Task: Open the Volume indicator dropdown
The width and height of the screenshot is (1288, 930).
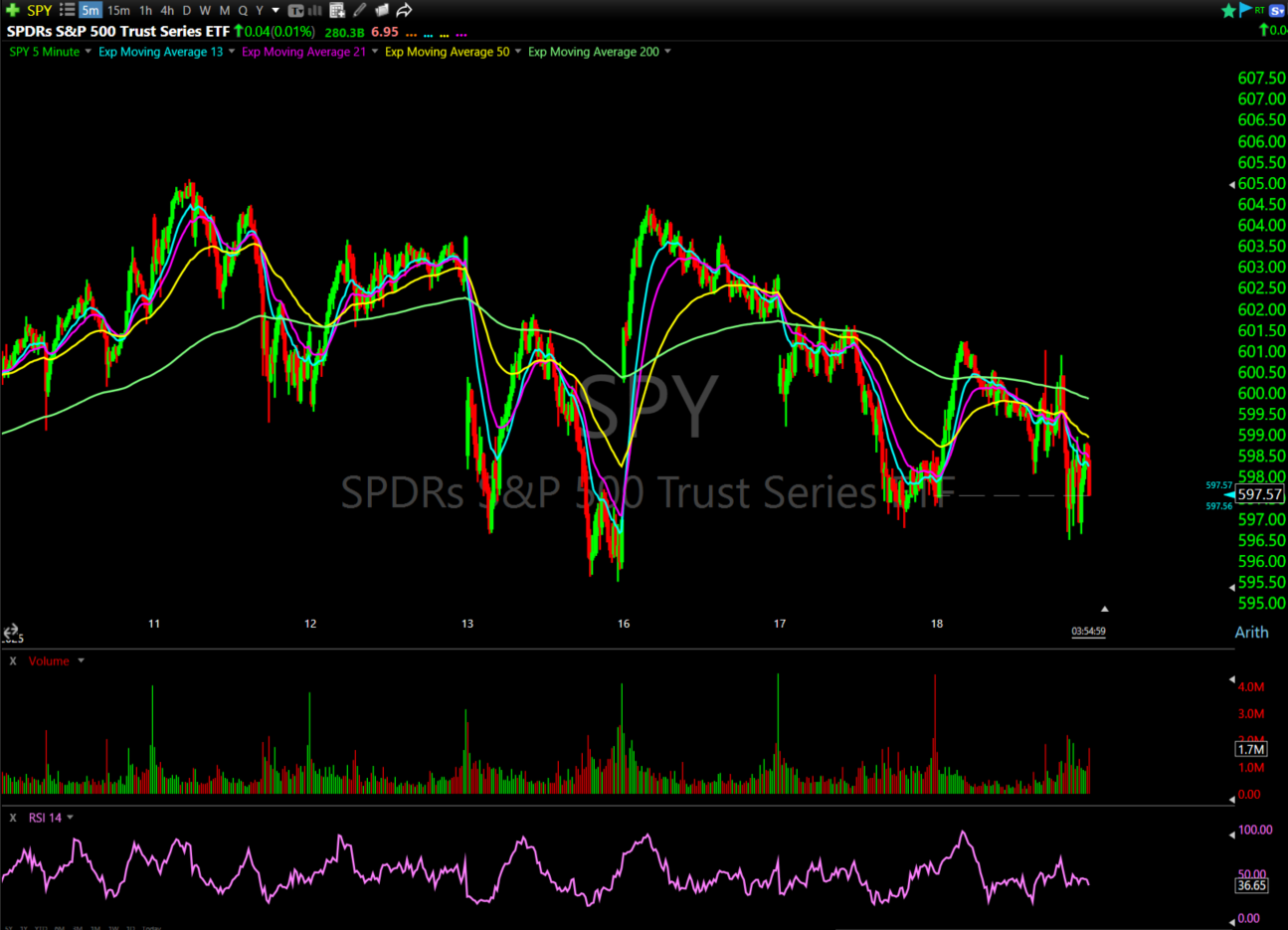Action: [81, 661]
